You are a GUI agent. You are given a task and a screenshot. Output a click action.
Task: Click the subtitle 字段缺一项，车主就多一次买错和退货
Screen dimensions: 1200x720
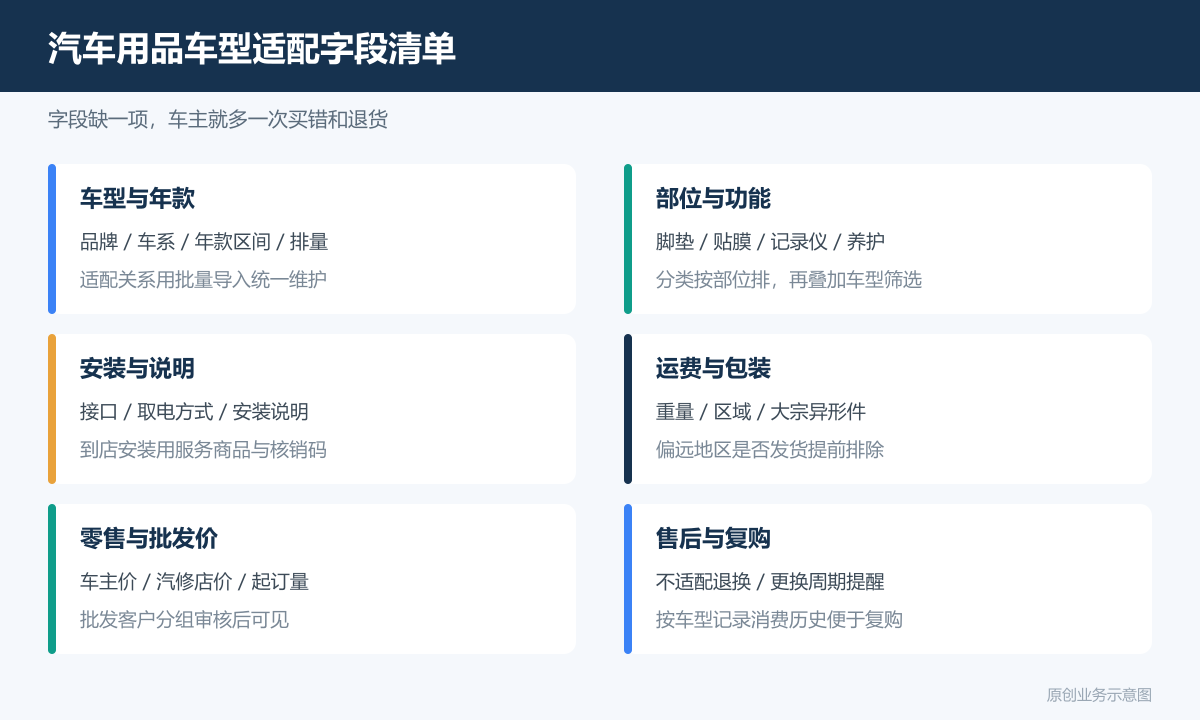(218, 120)
